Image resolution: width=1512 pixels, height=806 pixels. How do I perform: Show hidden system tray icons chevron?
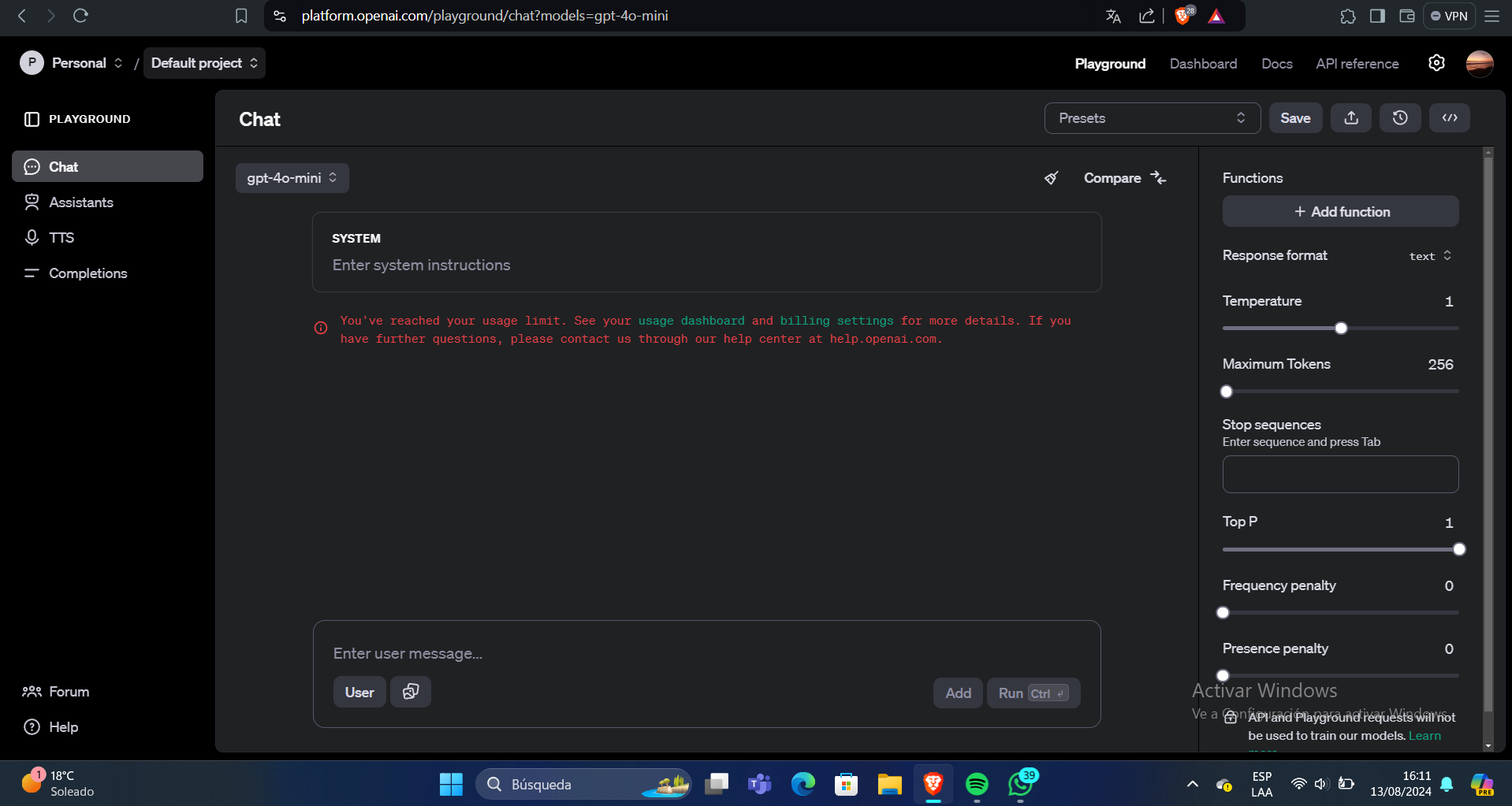[x=1193, y=784]
